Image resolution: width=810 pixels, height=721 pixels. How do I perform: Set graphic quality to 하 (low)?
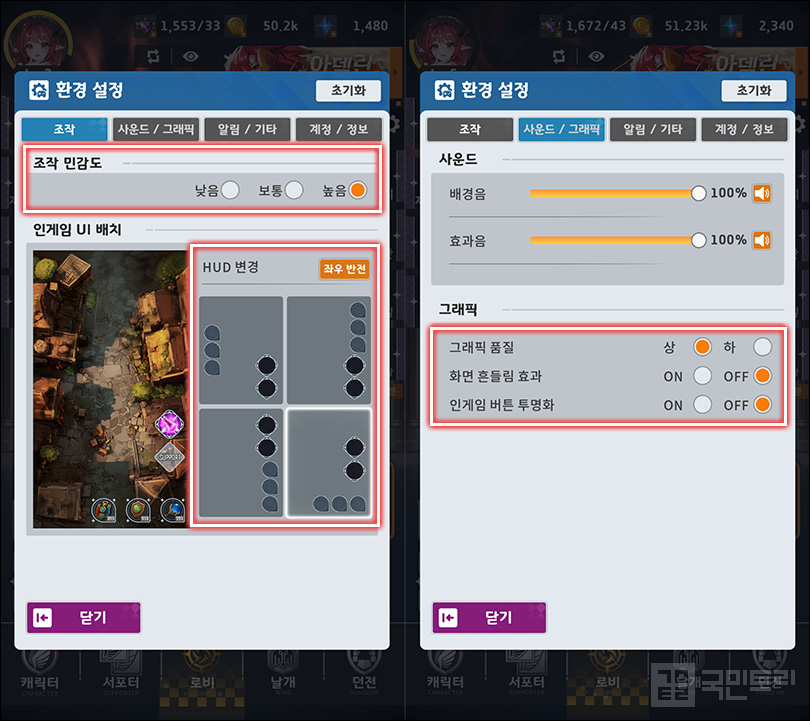pyautogui.click(x=762, y=347)
